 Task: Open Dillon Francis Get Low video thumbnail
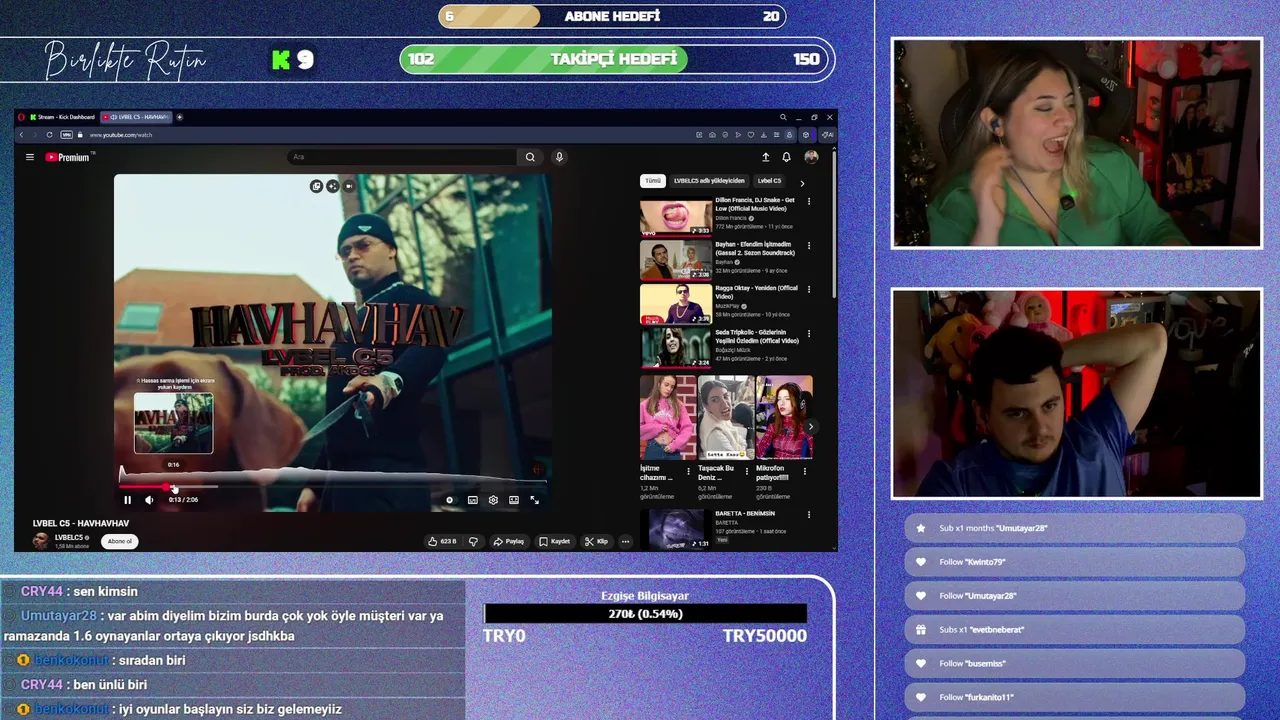pyautogui.click(x=676, y=217)
